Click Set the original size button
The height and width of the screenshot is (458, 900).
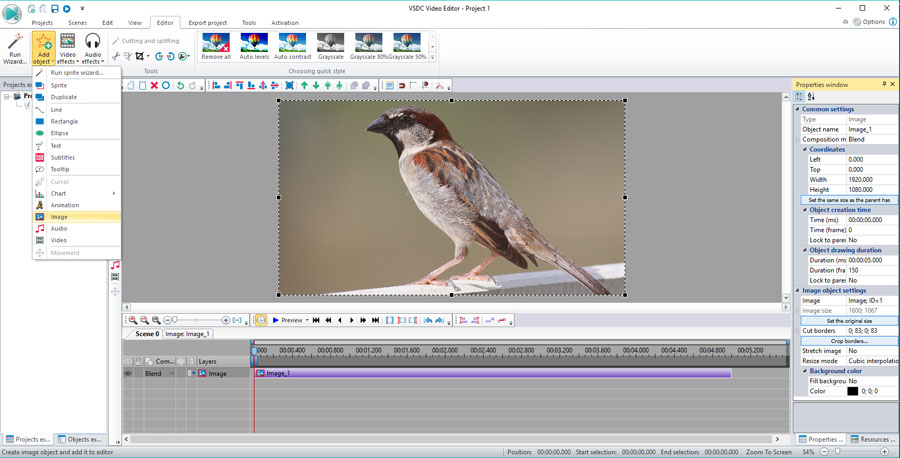(x=849, y=321)
